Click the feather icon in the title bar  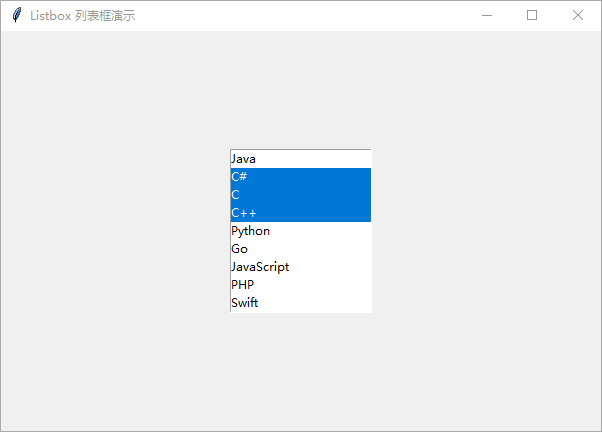coord(17,15)
